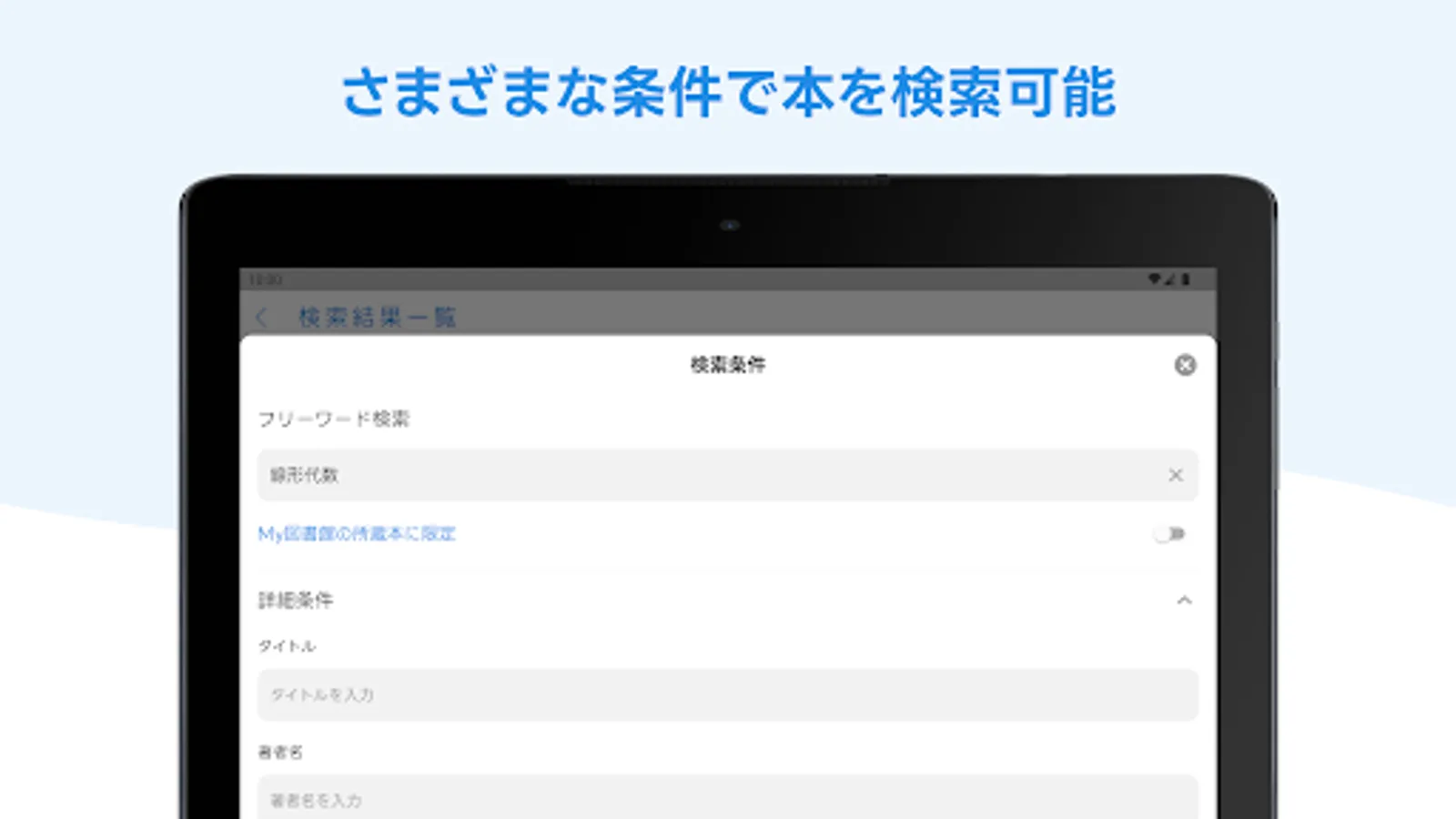Click the 検索結果一覧 page title
Image resolution: width=1456 pixels, height=819 pixels.
(x=378, y=318)
